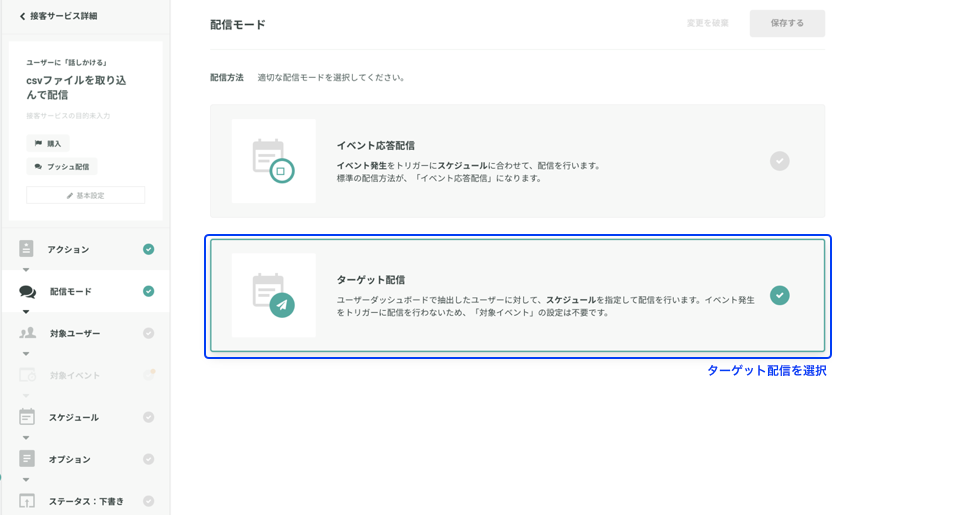Open the 対象イベント menu step

tap(85, 375)
